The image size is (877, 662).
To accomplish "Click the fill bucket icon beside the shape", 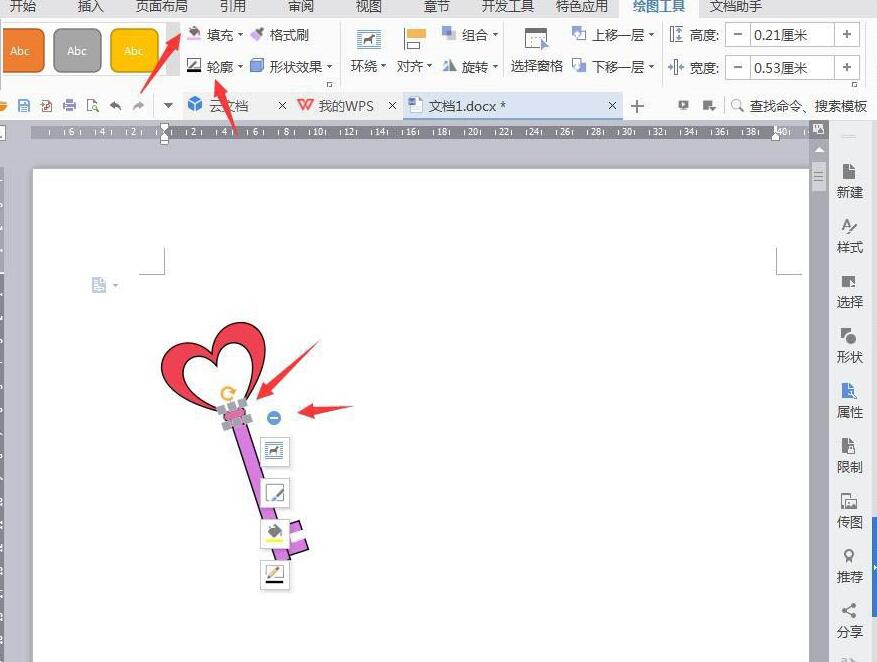I will coord(274,533).
